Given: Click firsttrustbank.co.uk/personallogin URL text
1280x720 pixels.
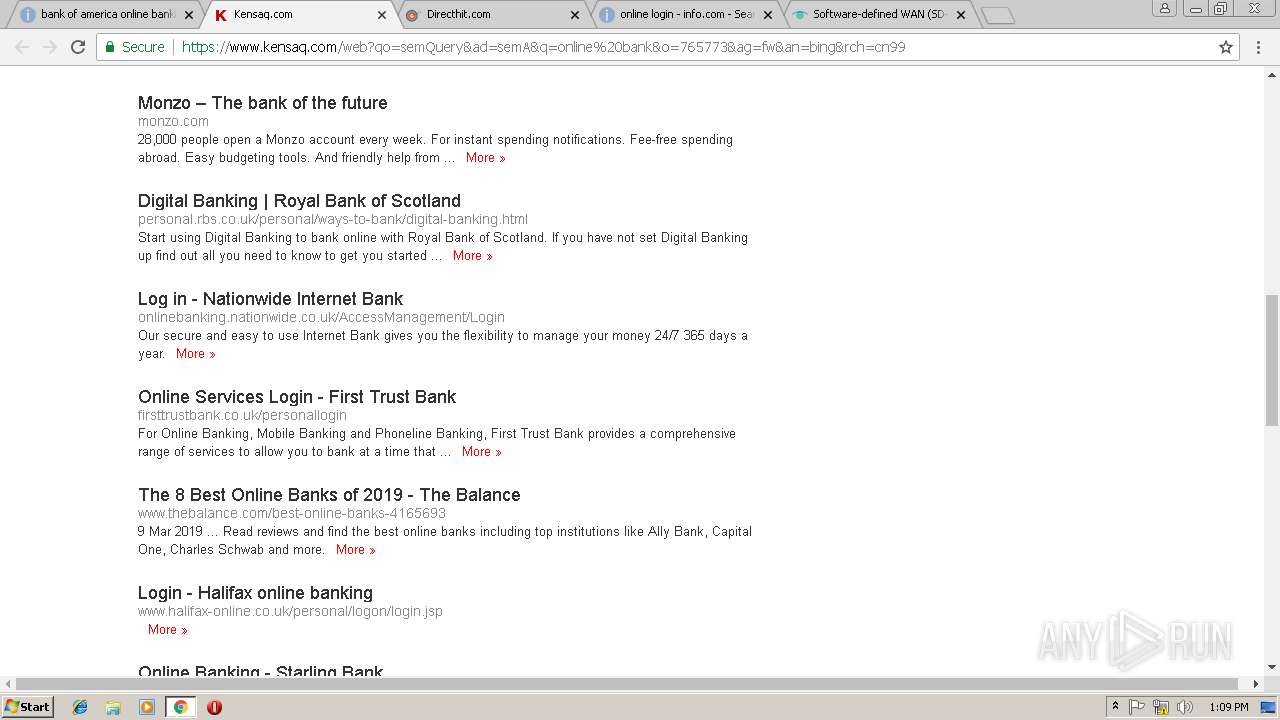Looking at the screenshot, I should (242, 415).
